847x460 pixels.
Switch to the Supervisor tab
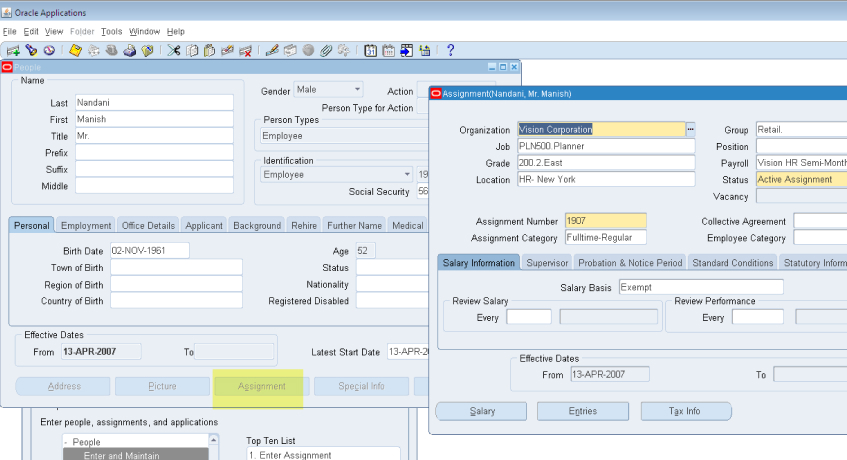547,262
